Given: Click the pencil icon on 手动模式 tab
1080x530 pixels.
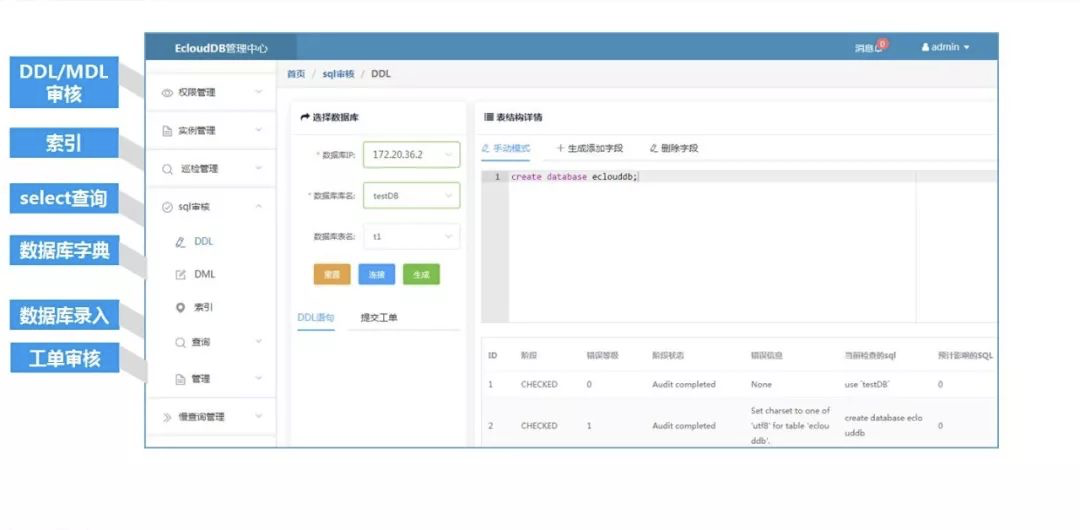Looking at the screenshot, I should [485, 148].
